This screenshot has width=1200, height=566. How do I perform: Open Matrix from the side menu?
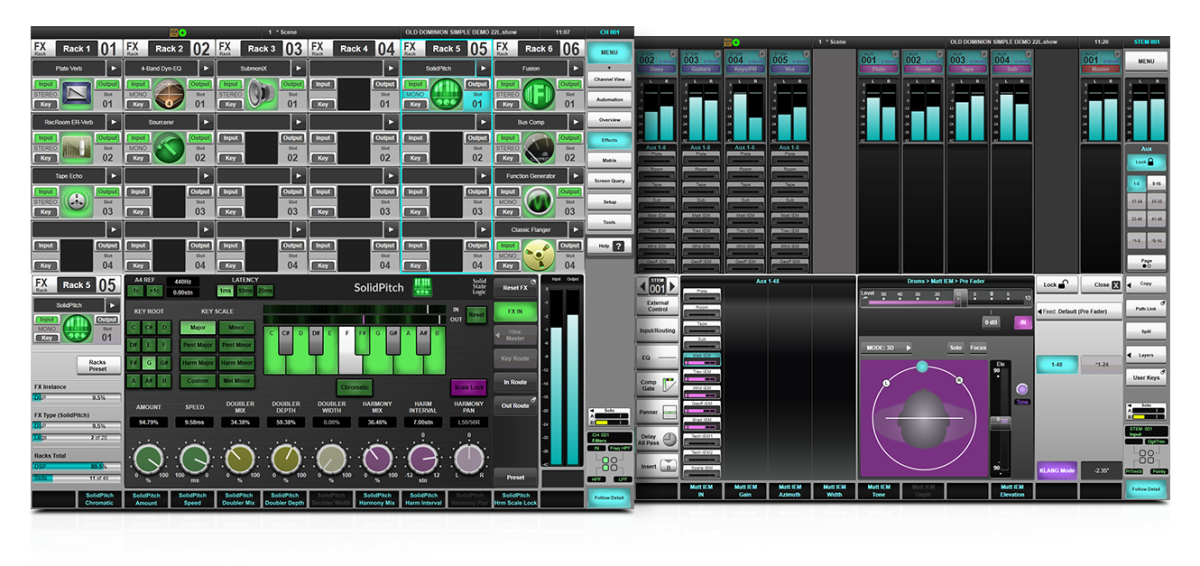tap(609, 160)
